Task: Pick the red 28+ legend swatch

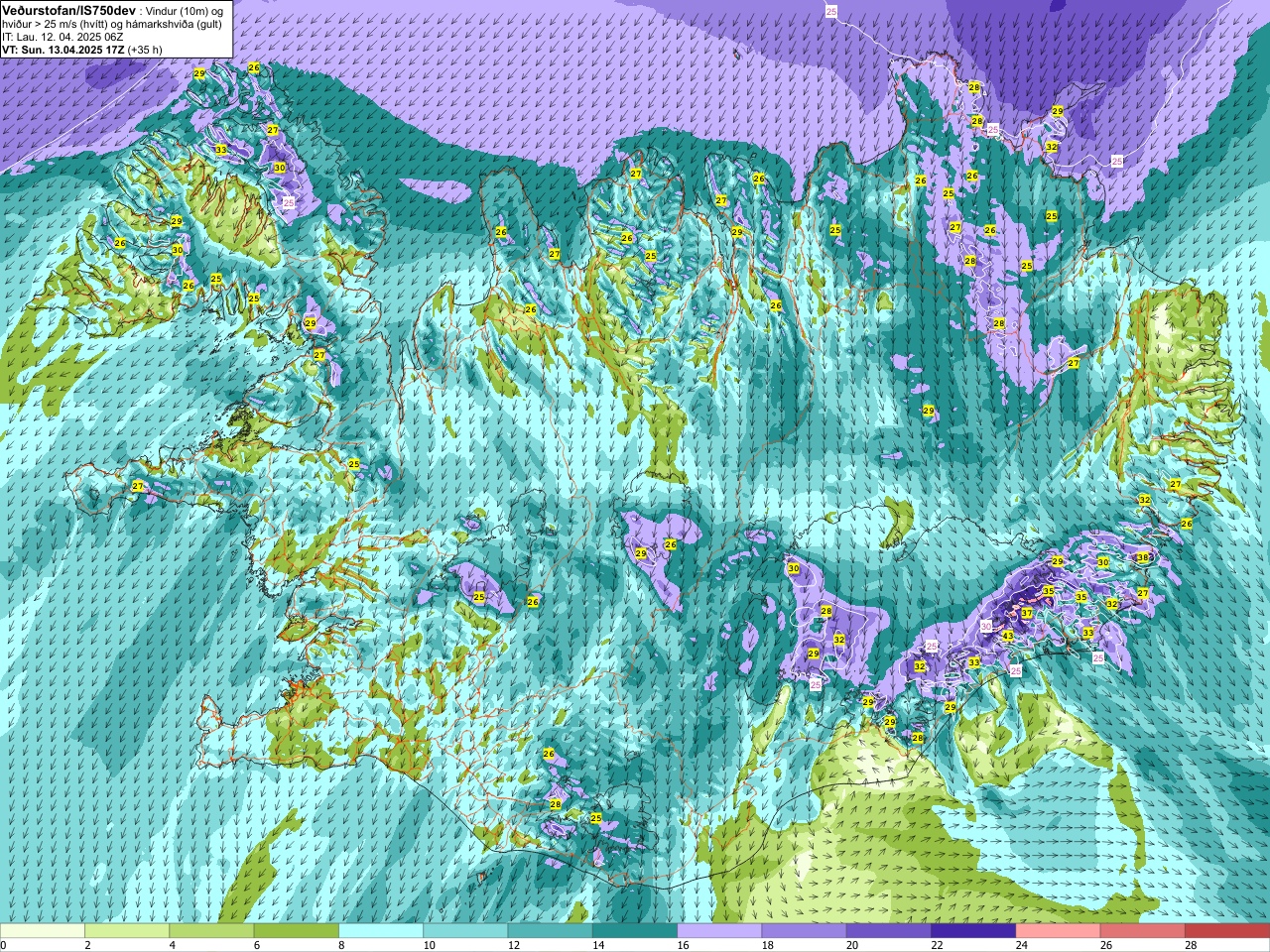Action: click(x=1227, y=931)
